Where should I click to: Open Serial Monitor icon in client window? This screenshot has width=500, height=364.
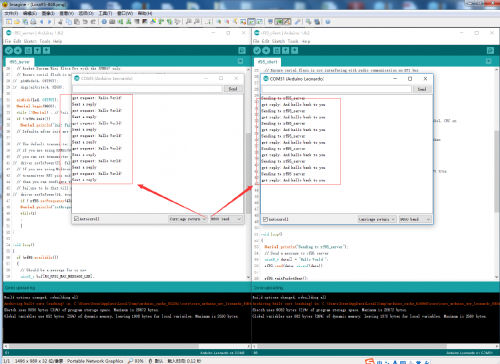(490, 51)
